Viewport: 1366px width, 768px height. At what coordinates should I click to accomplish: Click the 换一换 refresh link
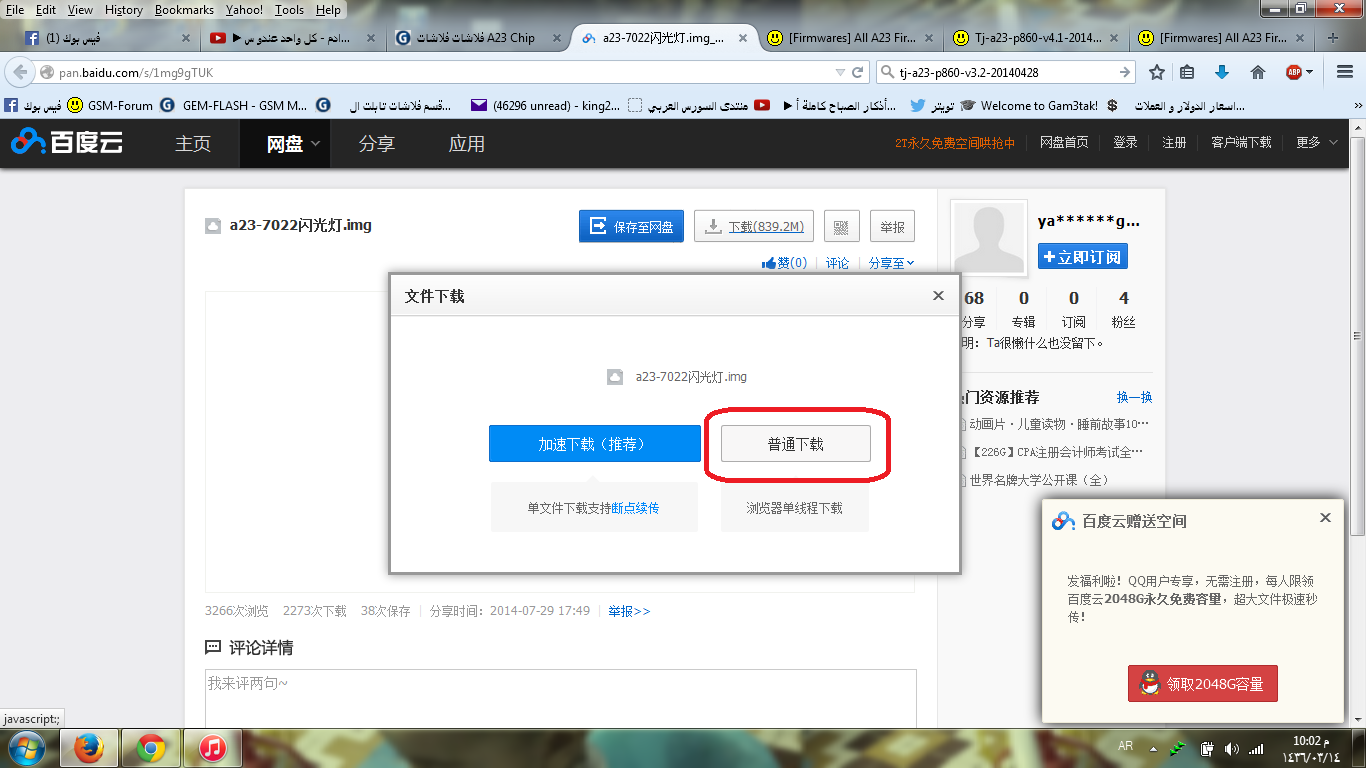1134,397
